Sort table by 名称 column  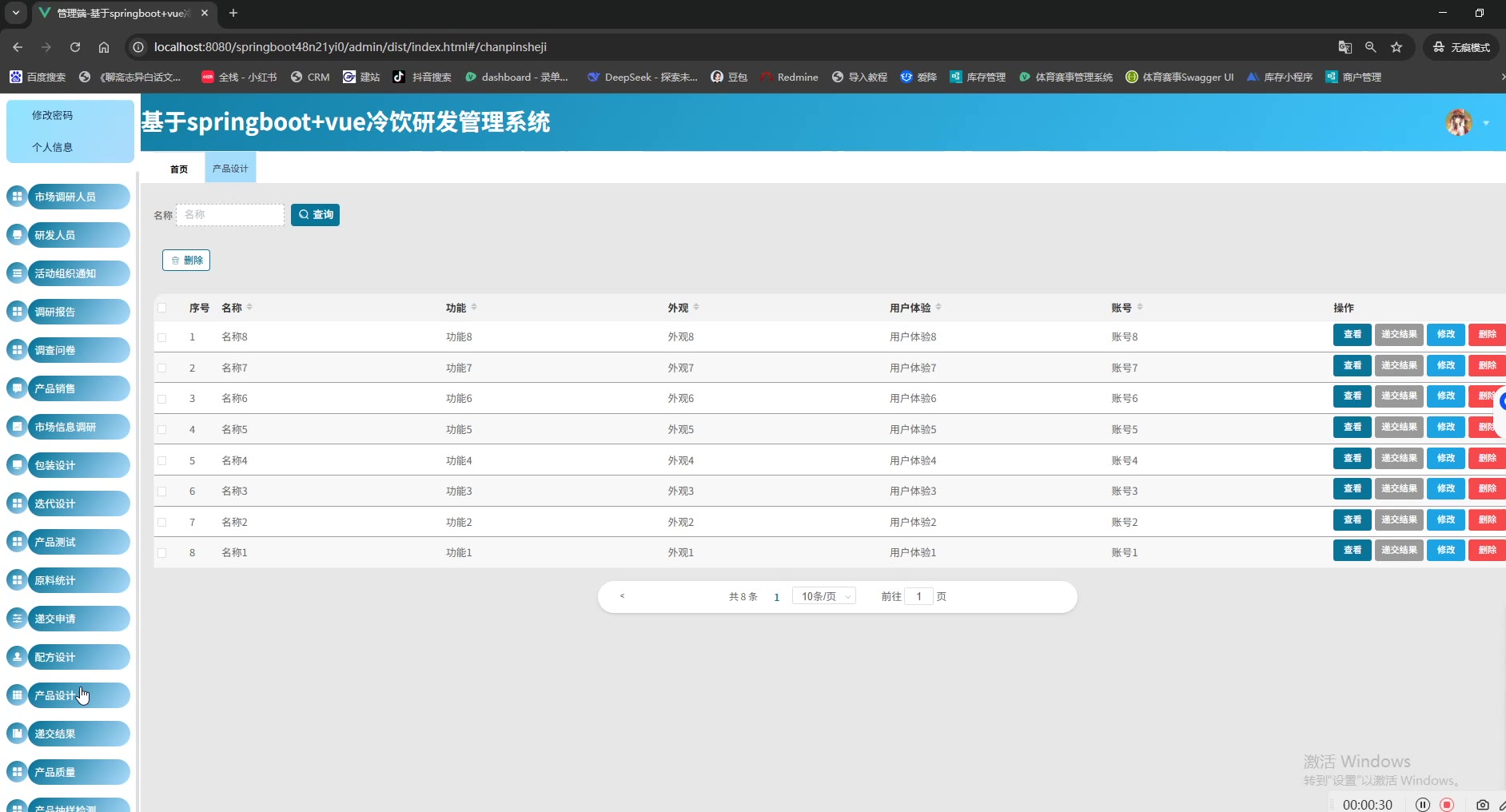click(249, 308)
